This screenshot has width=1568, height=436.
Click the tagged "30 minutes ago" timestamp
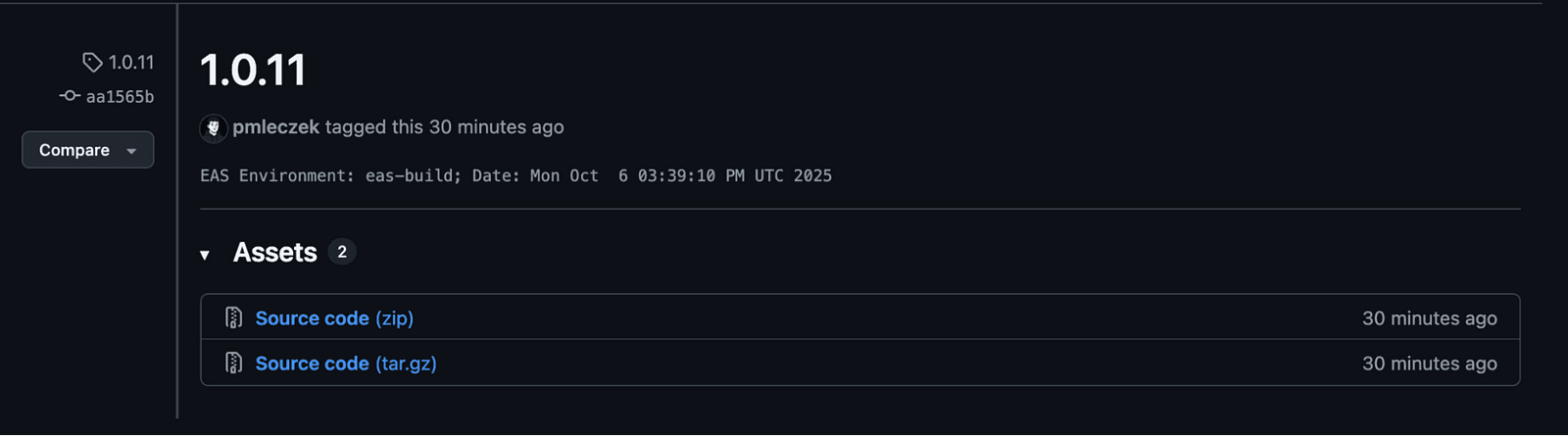496,127
